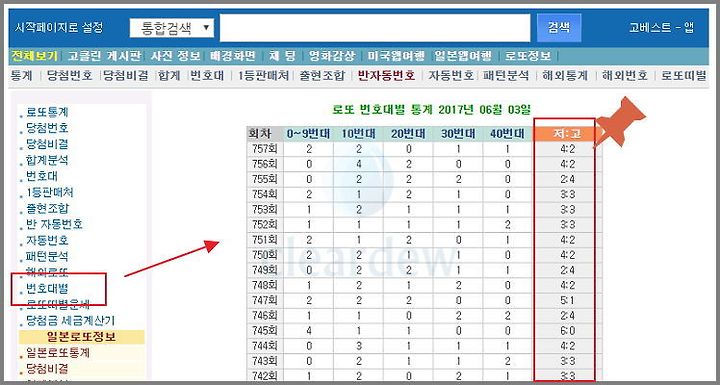The width and height of the screenshot is (720, 385).
Task: Open 로또띠별 in the submenu bar
Action: tap(684, 75)
